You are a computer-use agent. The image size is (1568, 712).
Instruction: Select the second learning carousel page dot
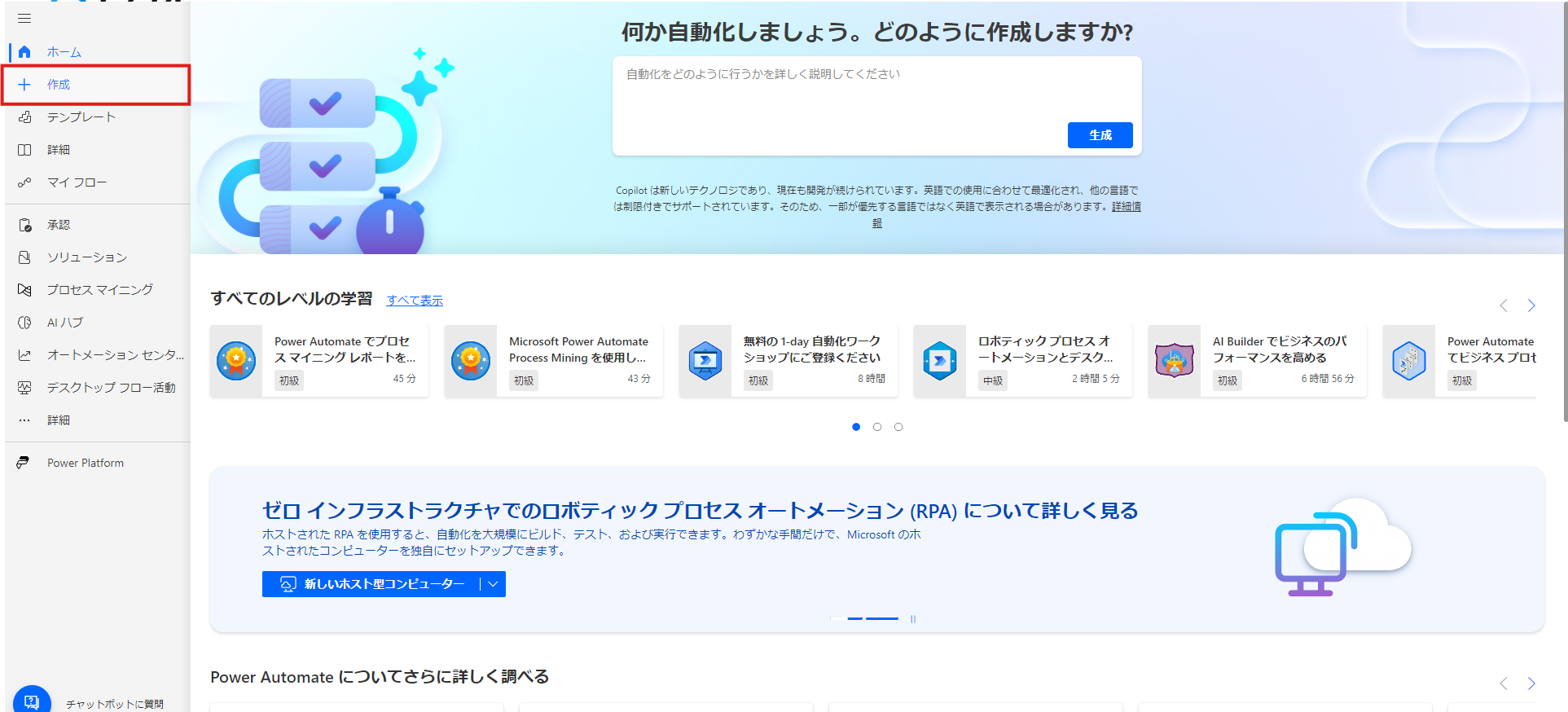[x=877, y=427]
